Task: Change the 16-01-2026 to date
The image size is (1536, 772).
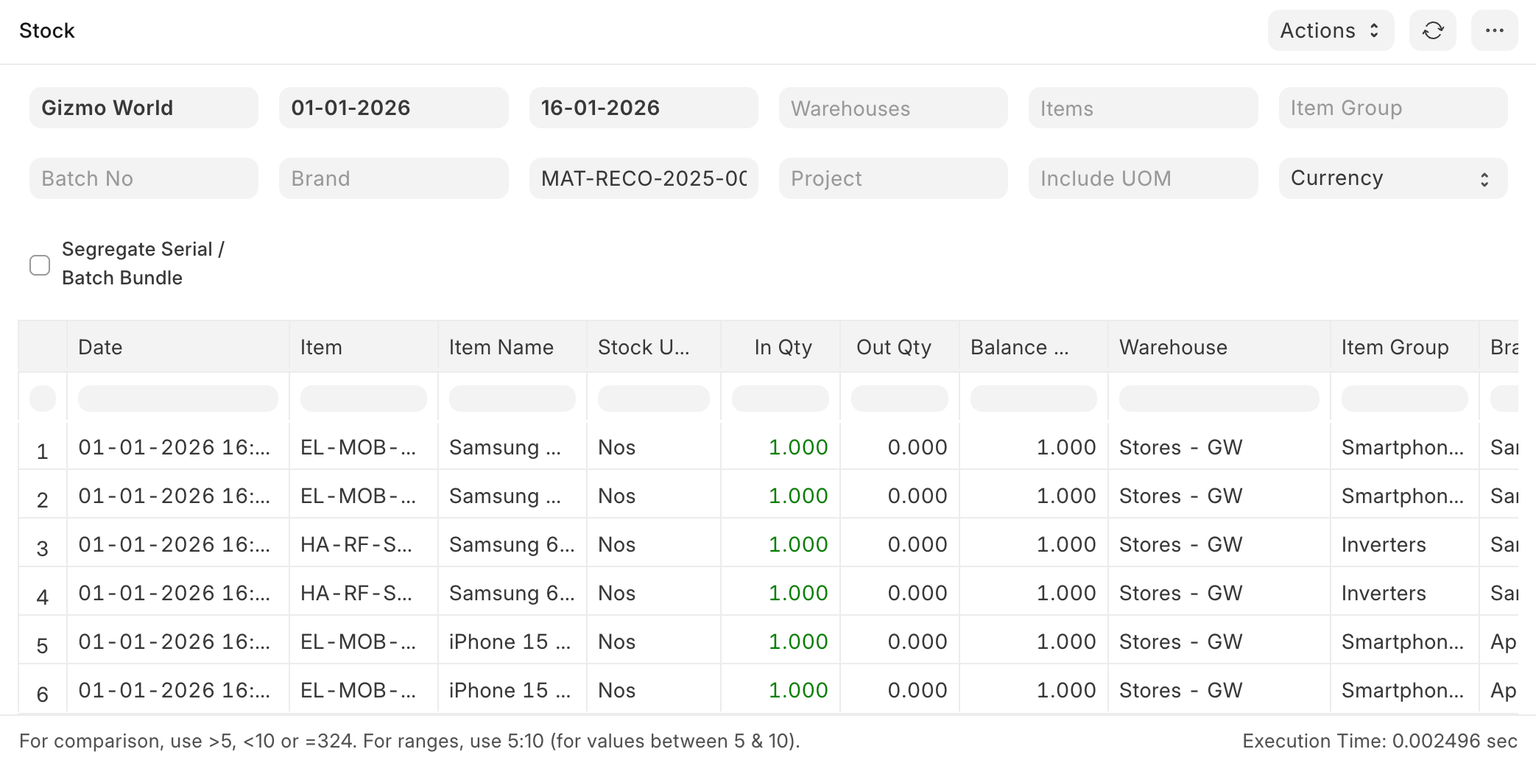Action: point(643,108)
